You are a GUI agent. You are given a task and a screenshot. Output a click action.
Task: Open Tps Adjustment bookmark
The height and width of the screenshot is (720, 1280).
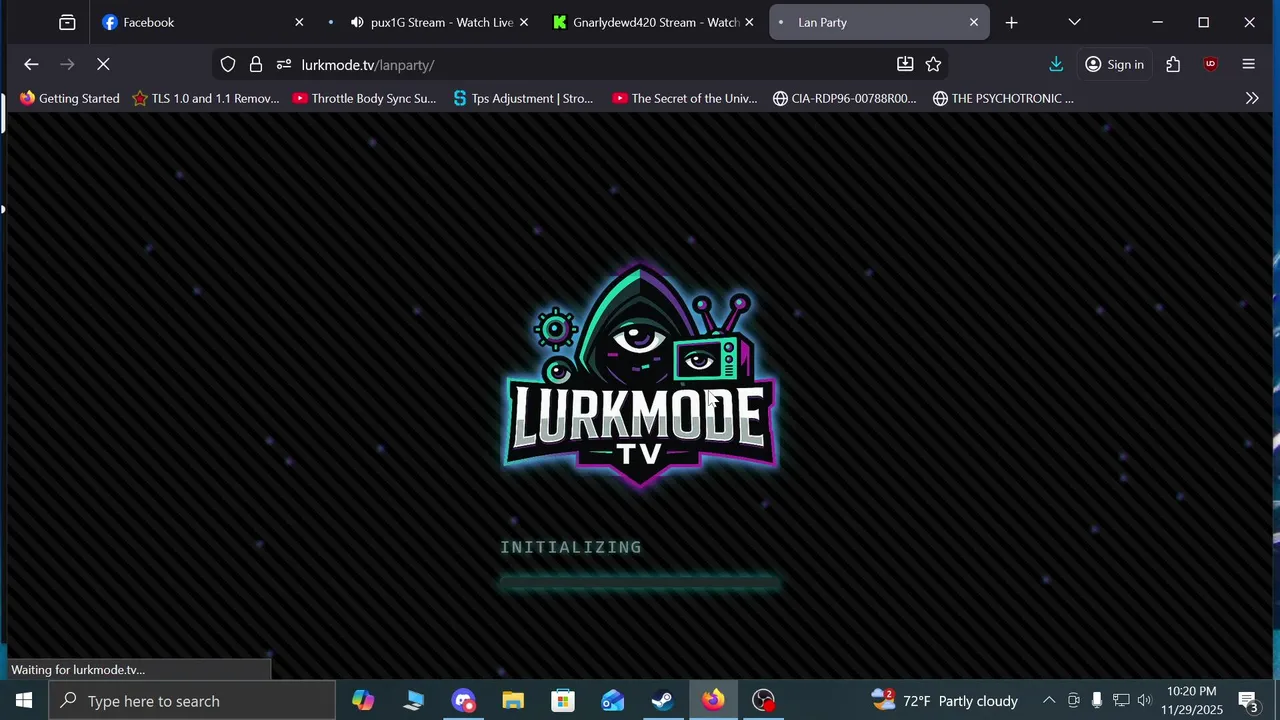click(x=523, y=98)
